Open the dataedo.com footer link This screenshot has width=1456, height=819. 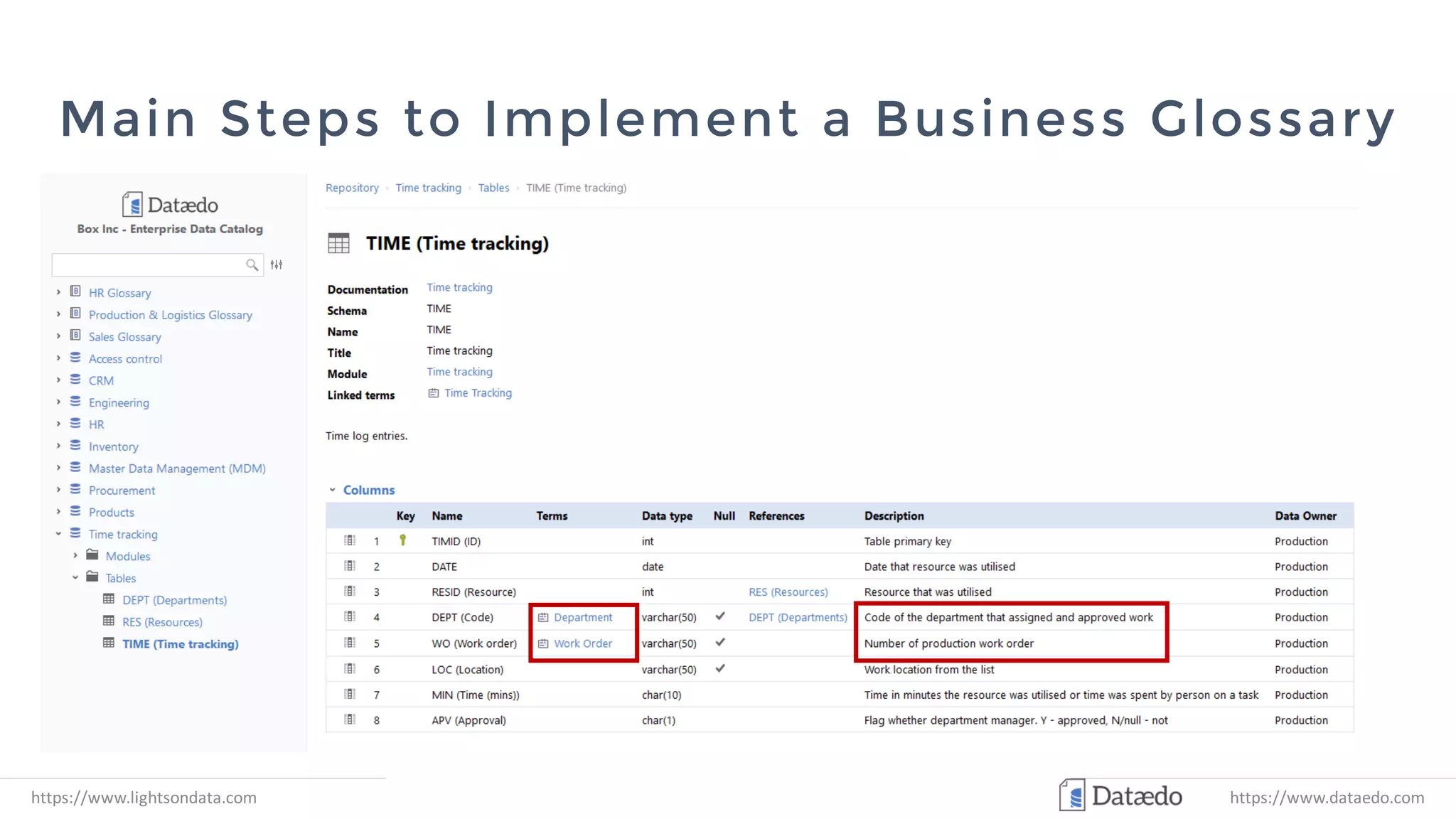pos(1327,798)
